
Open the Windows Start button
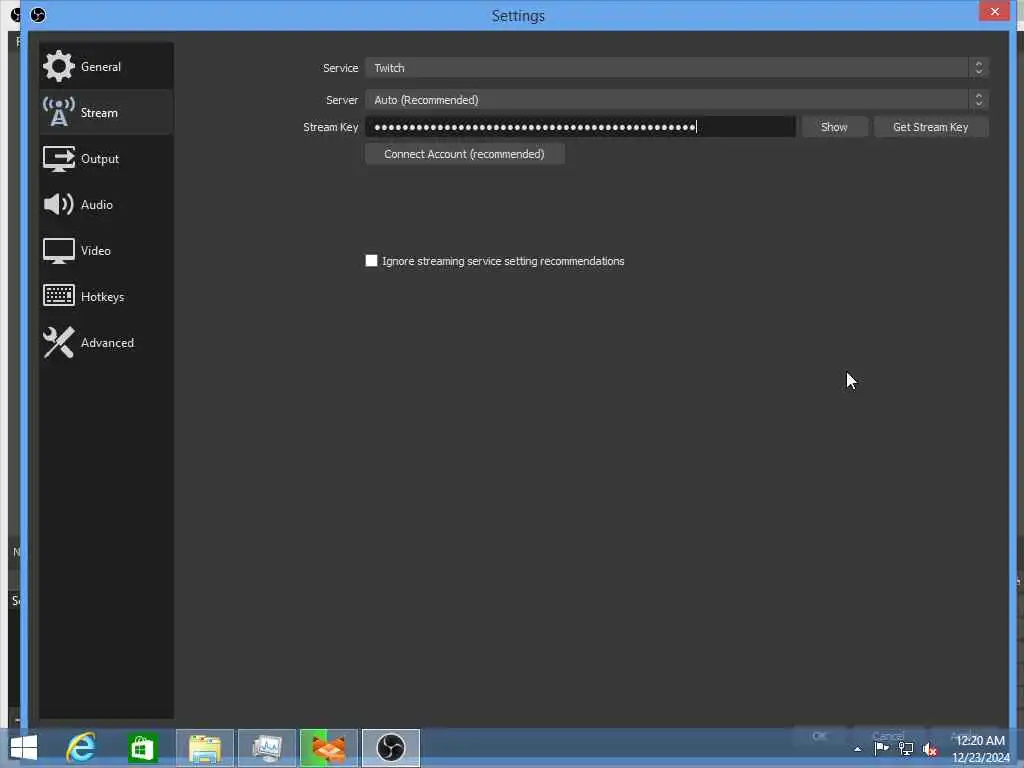tap(24, 748)
